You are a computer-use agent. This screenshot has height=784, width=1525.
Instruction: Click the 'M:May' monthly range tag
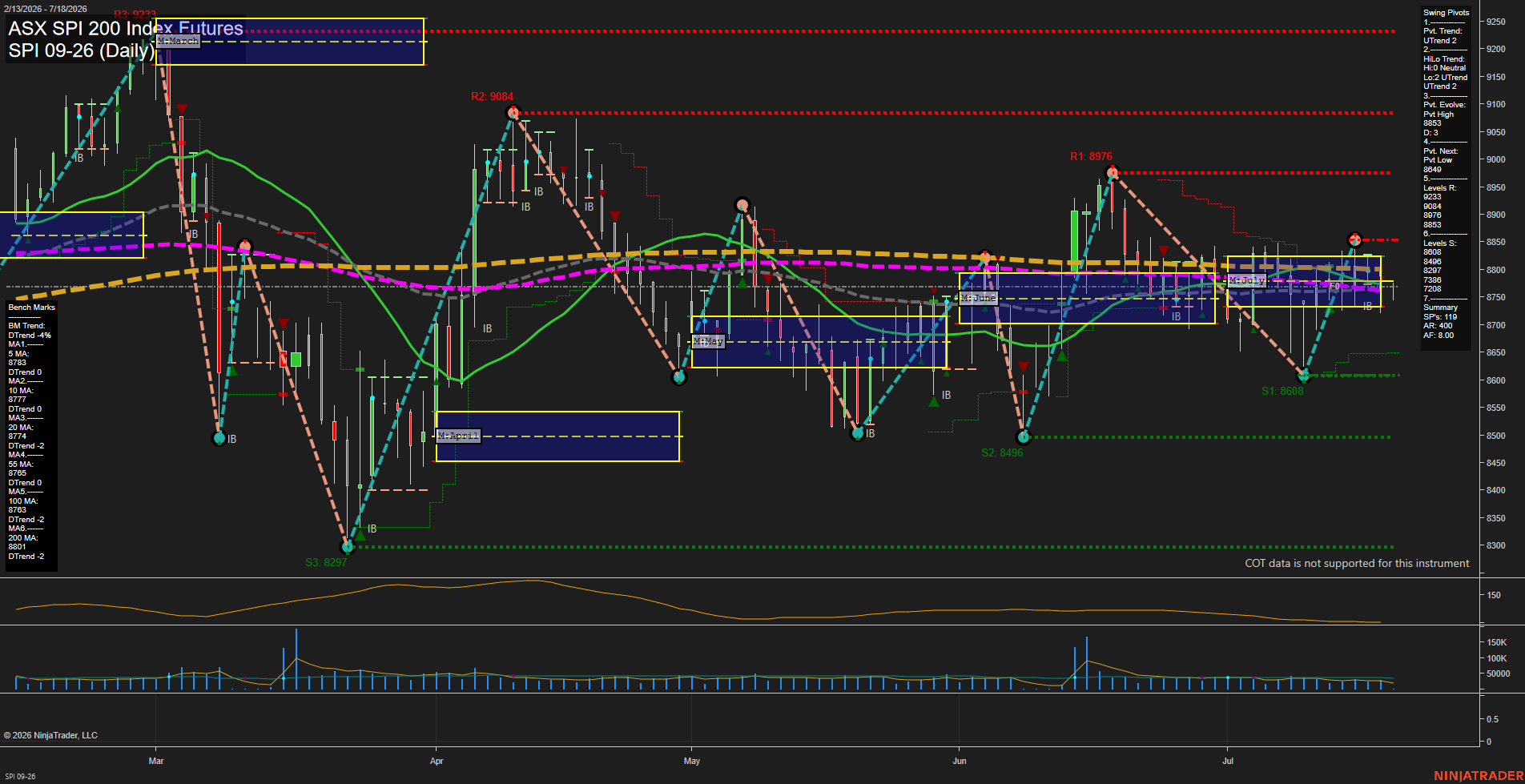coord(708,341)
